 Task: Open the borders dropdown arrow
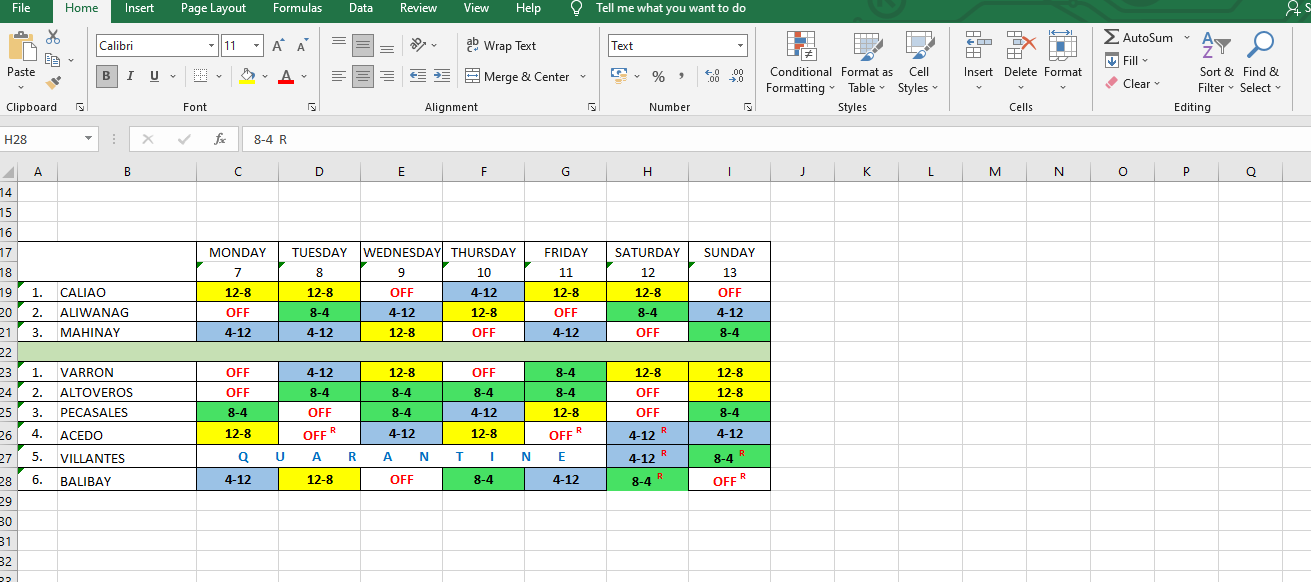219,76
